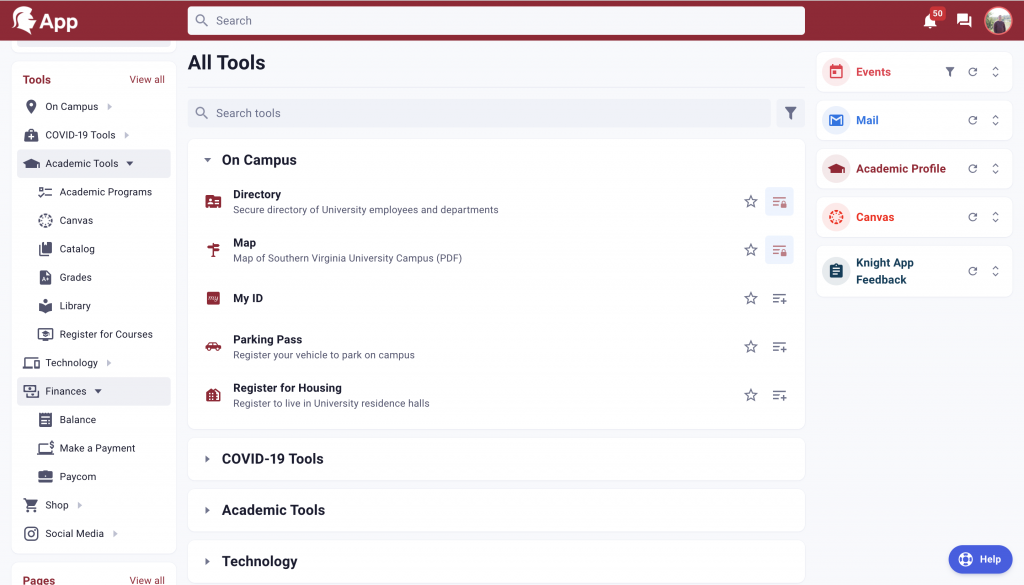Open Academic Programs sidebar item

tap(95, 192)
